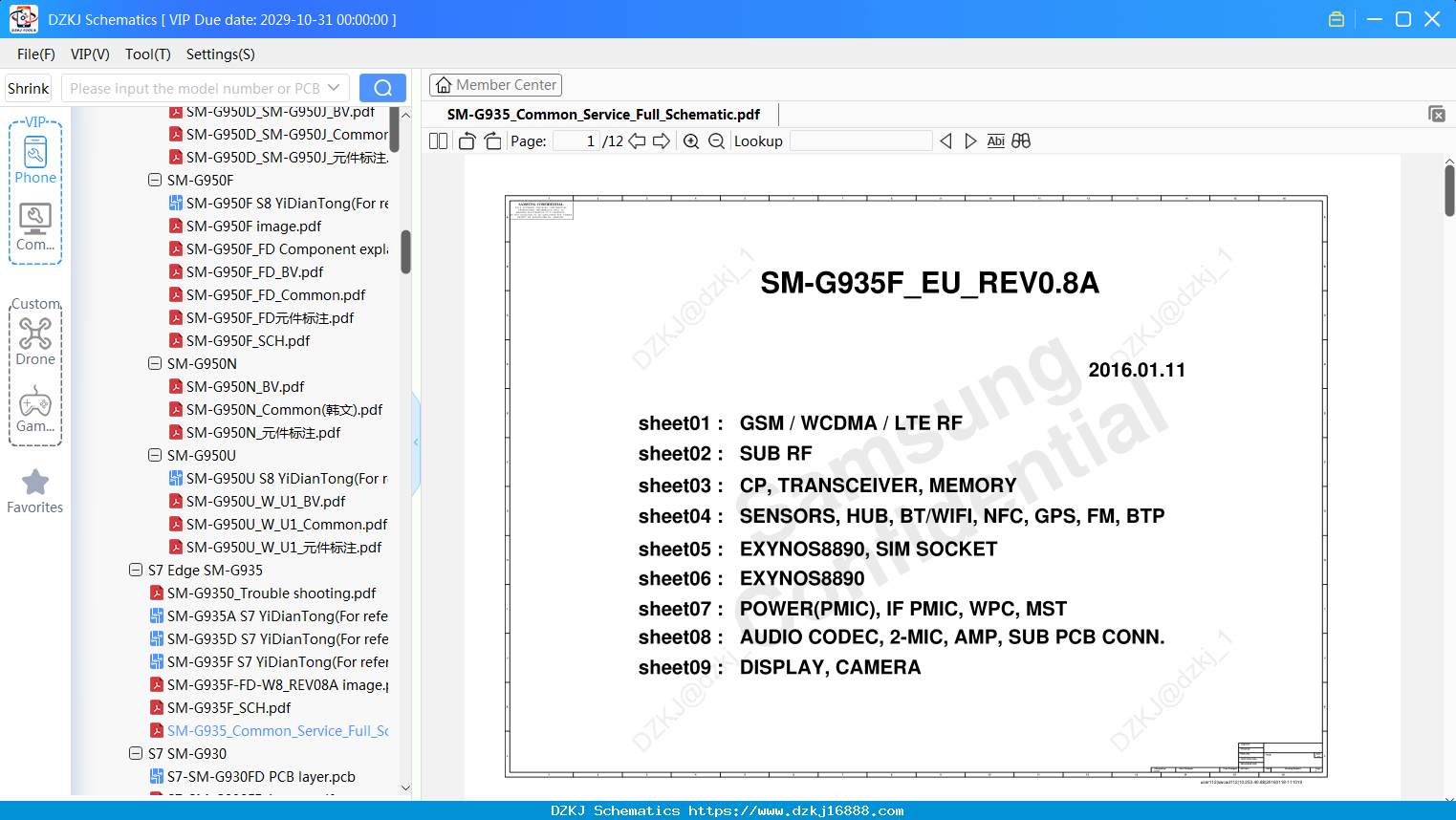The image size is (1456, 820).
Task: Click the Abi text-match icon
Action: point(995,141)
